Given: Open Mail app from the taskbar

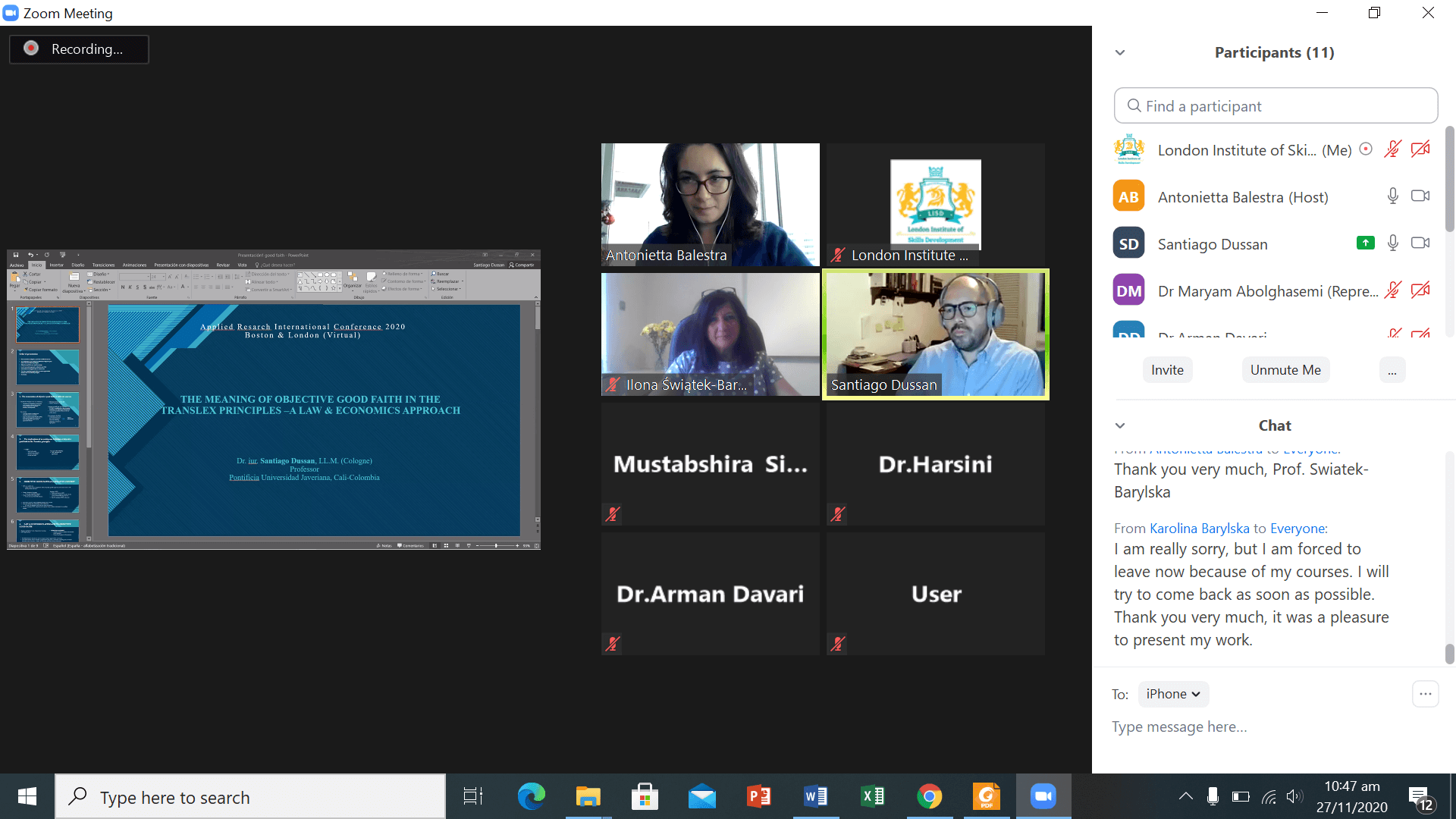Looking at the screenshot, I should pos(701,796).
